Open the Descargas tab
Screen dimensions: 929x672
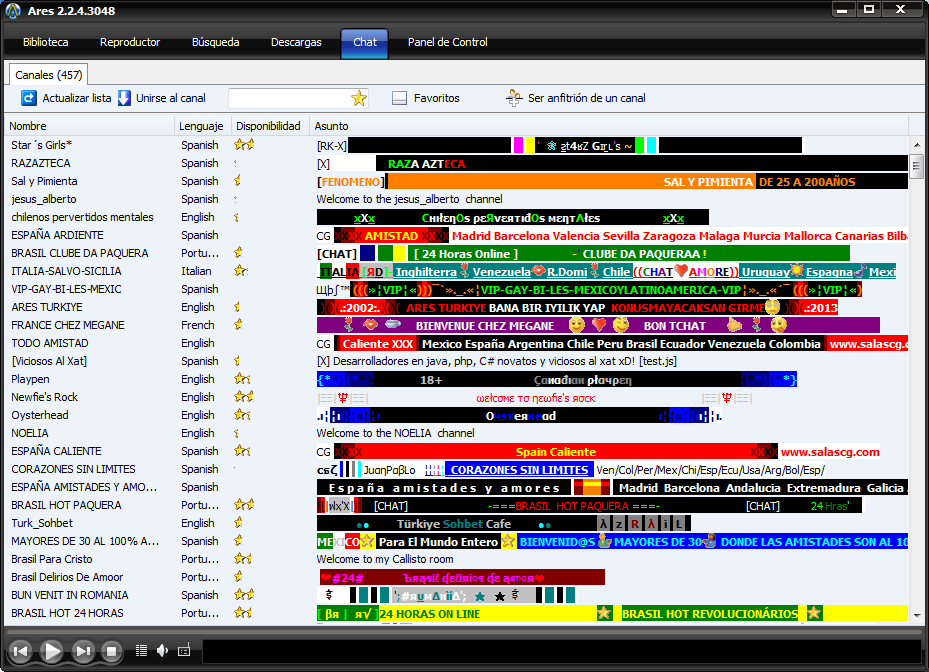296,42
